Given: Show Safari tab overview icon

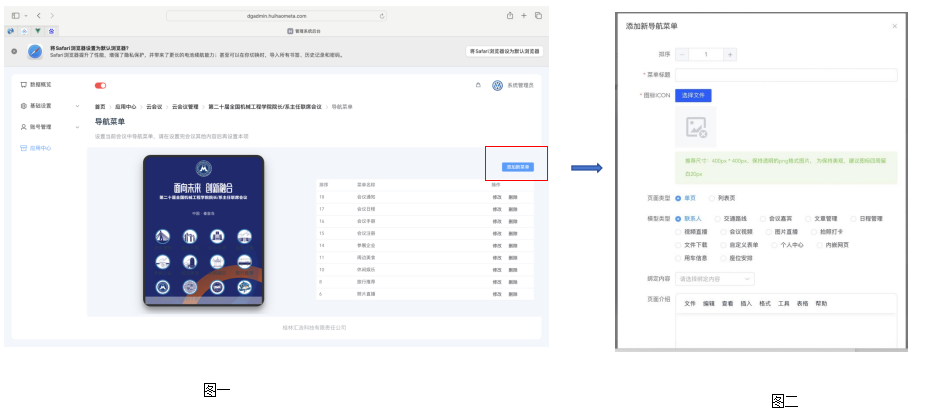Looking at the screenshot, I should pyautogui.click(x=538, y=16).
